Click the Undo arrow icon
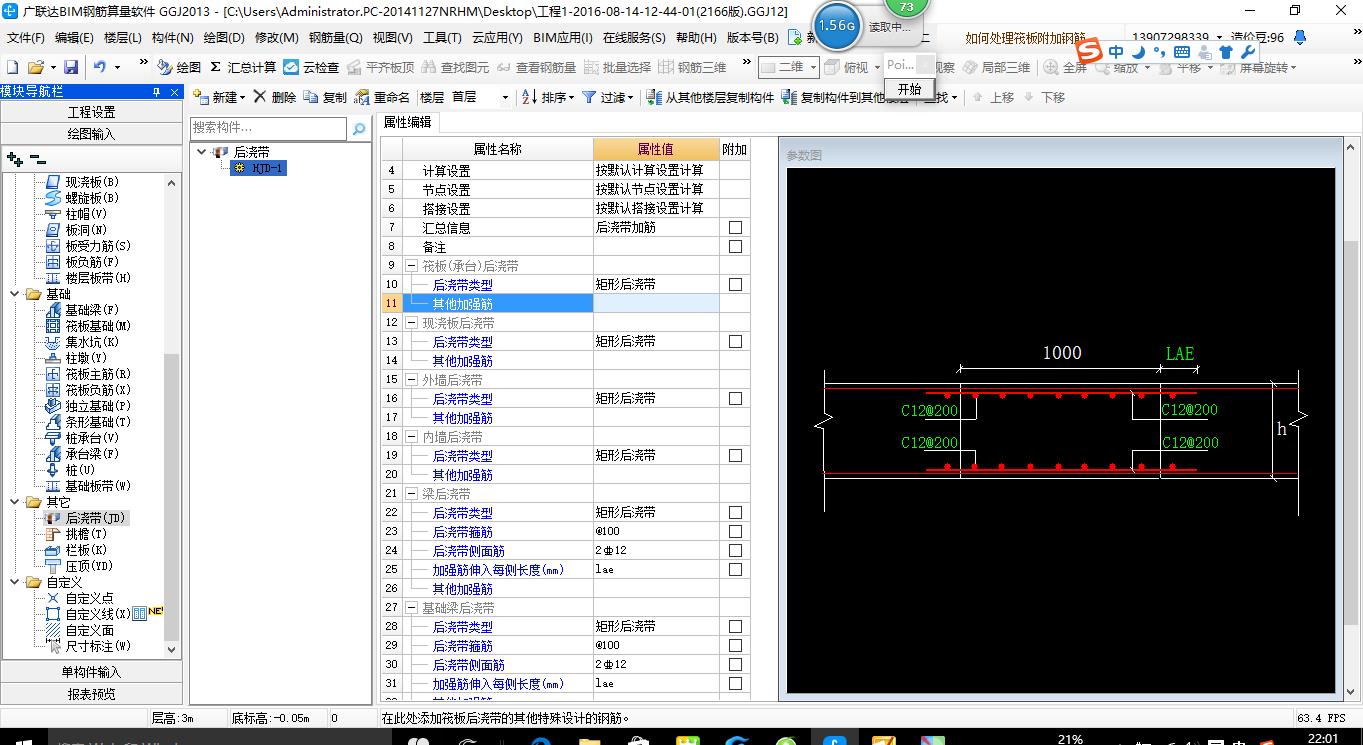1363x745 pixels. 100,67
